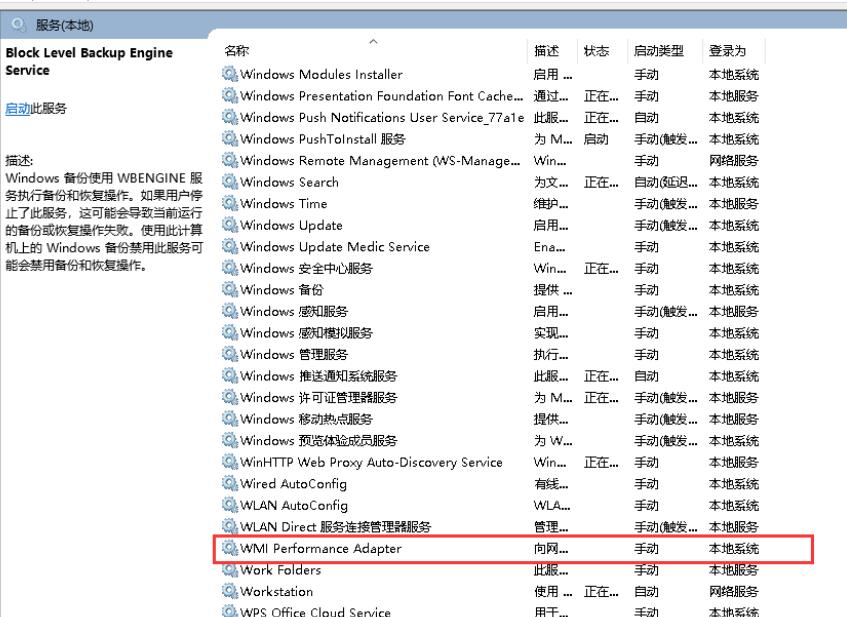Screen dimensions: 847x617
Task: Select the Windows Update service name
Action: 291,225
